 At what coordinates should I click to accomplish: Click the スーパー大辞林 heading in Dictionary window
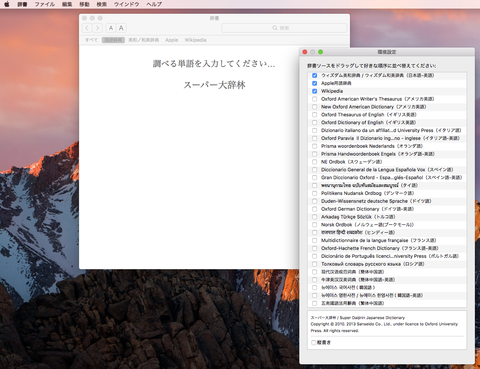pos(214,85)
